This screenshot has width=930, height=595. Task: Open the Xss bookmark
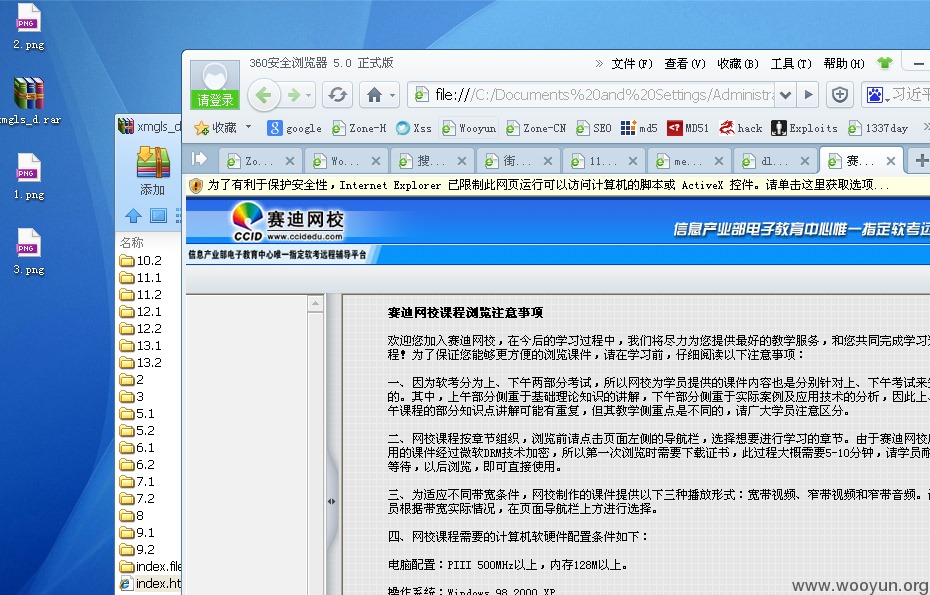[413, 128]
